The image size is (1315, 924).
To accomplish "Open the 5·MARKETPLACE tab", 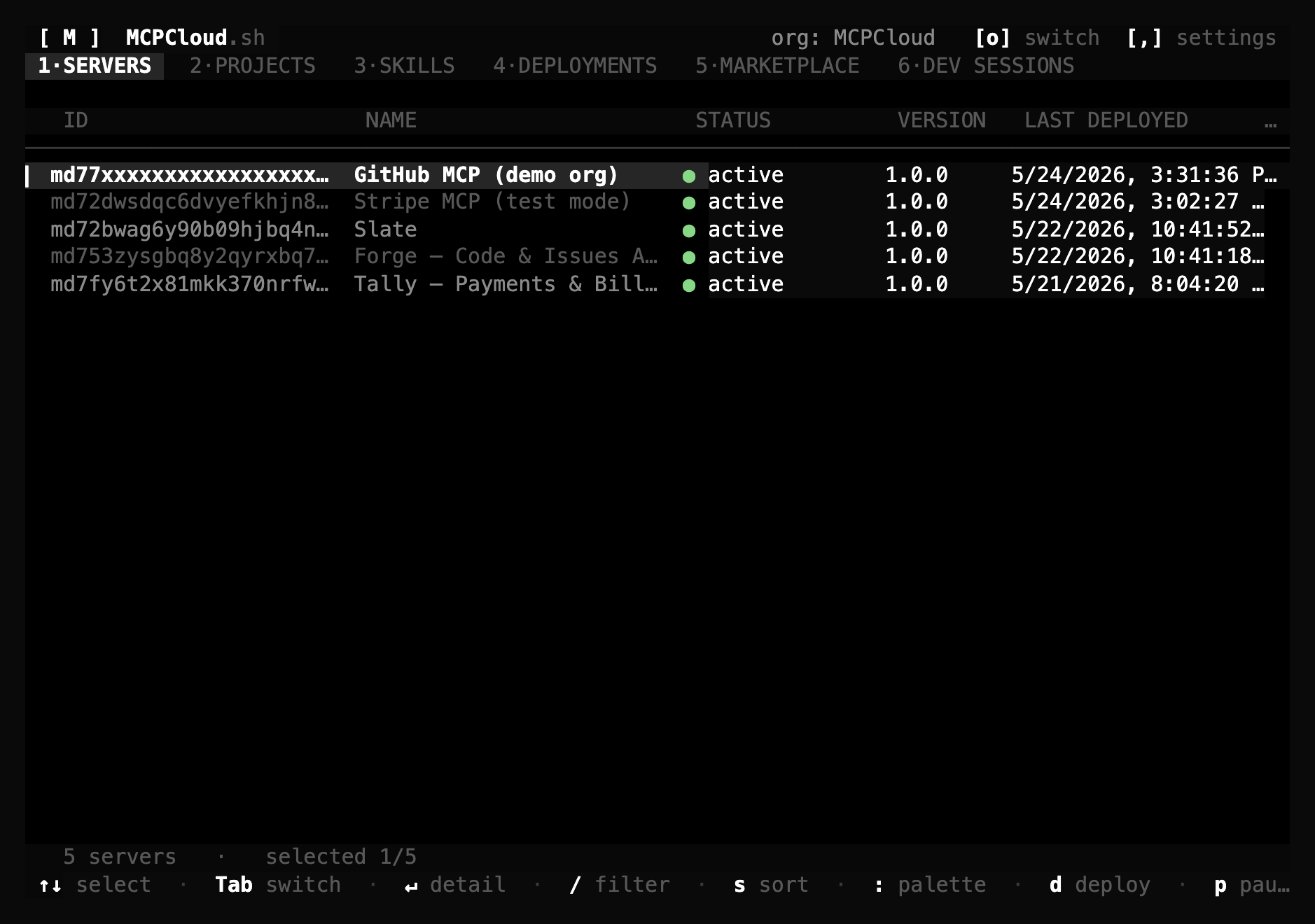I will [777, 66].
